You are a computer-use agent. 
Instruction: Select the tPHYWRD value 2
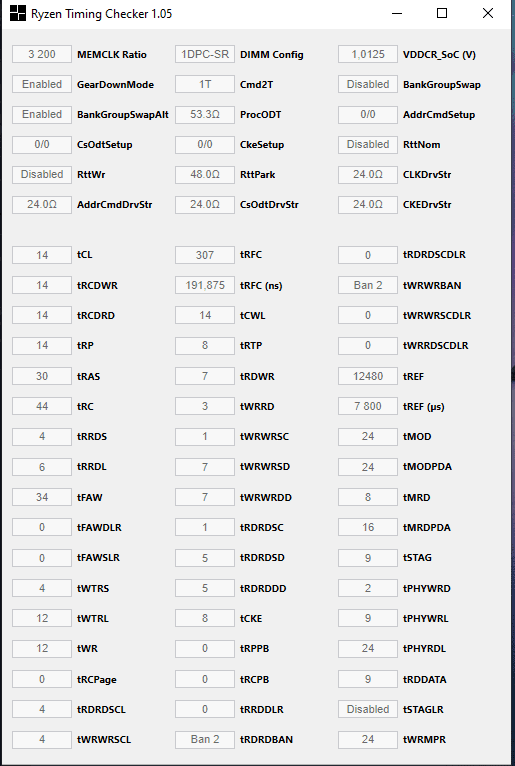368,588
